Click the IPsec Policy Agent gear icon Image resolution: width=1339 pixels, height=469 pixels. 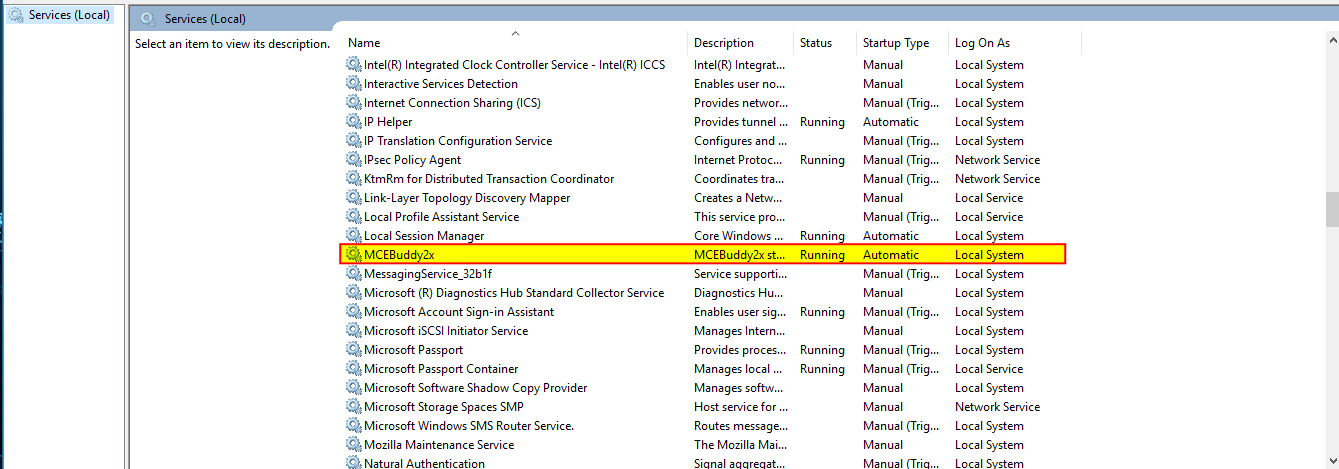(x=353, y=160)
